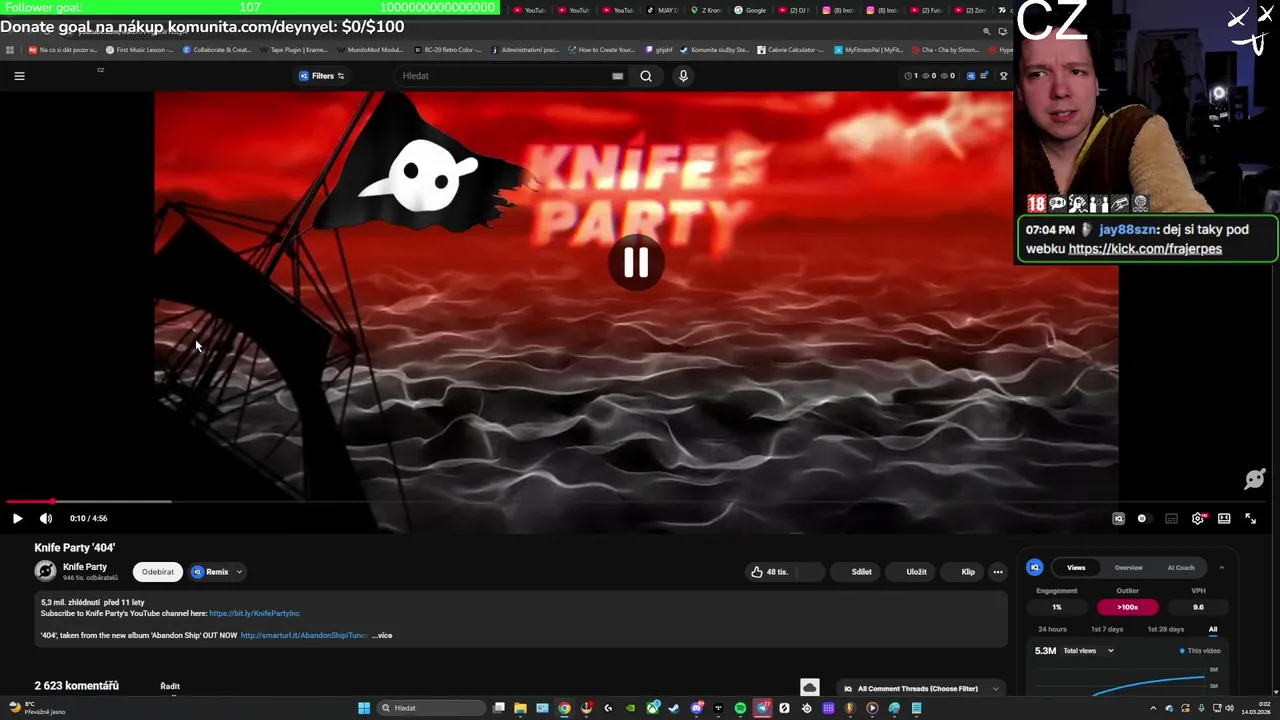Open Xbox app from the taskbar

click(x=652, y=708)
